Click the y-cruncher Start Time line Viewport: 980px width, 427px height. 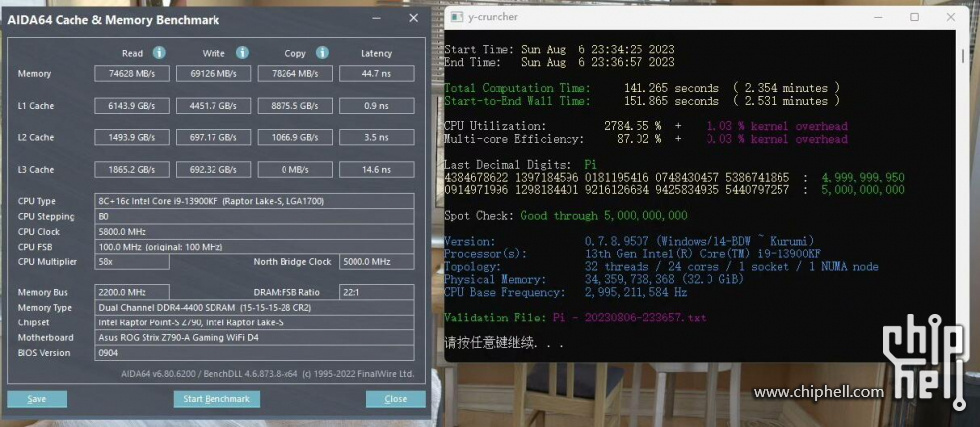click(x=559, y=49)
